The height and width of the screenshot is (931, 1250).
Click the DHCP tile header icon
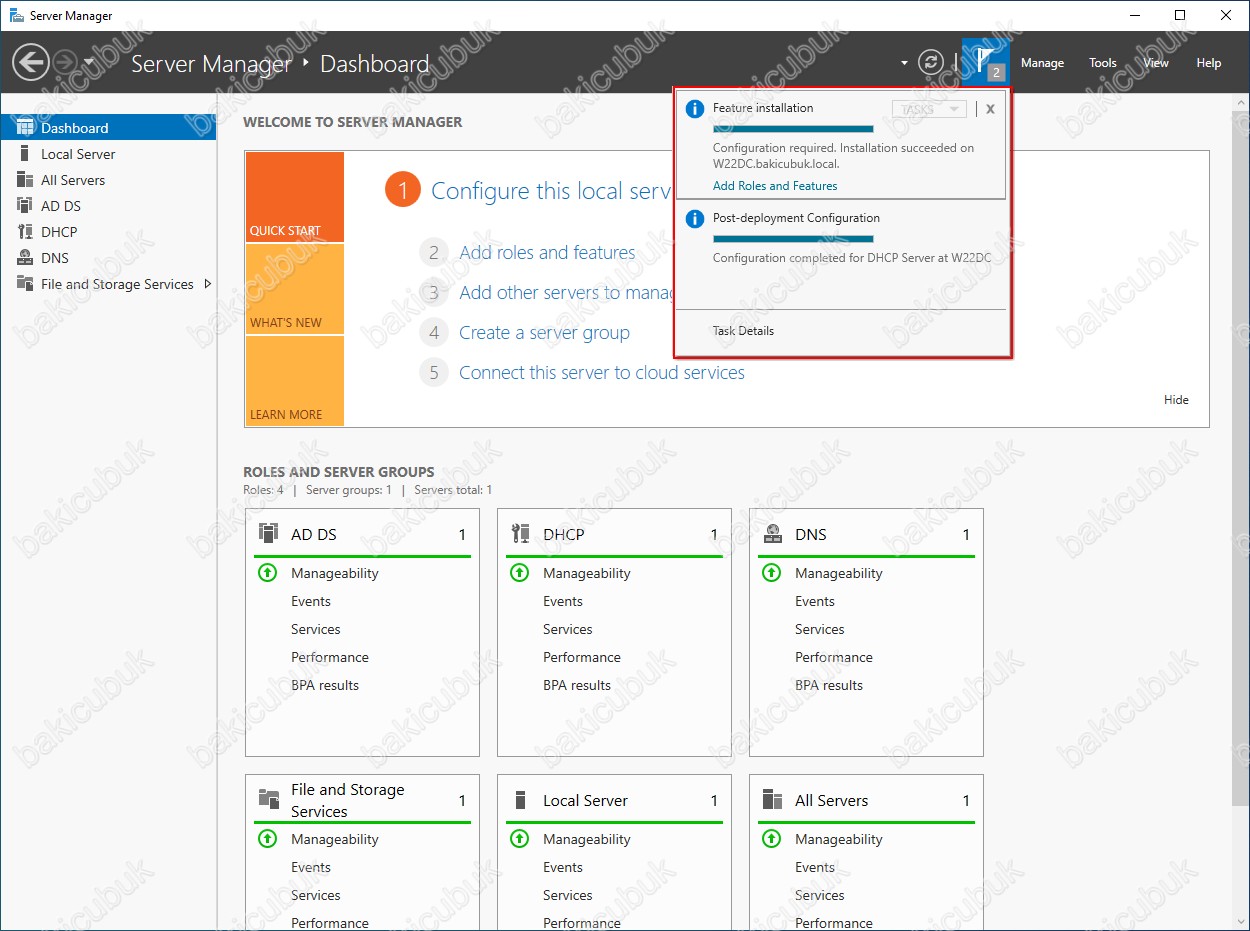[x=520, y=534]
